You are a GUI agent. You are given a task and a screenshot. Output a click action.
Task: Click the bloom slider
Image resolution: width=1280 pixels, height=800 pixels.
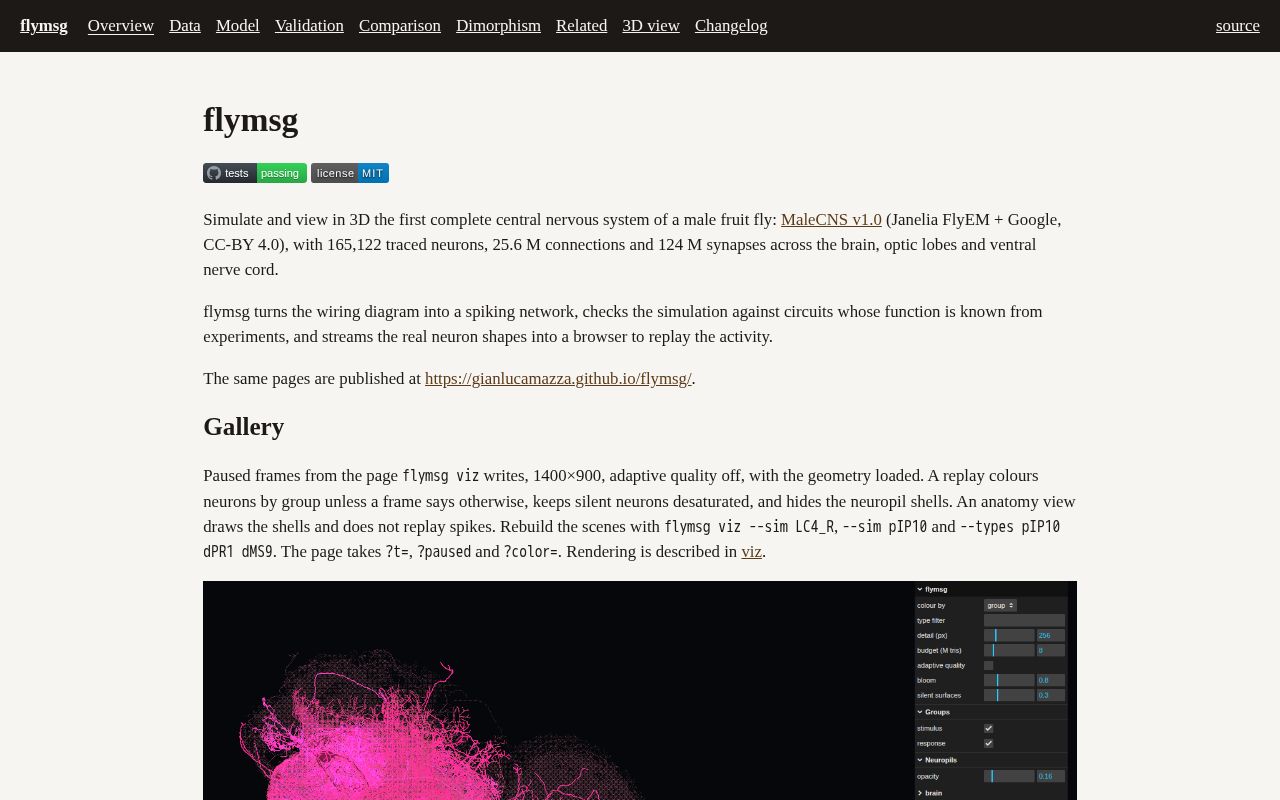tap(1009, 680)
